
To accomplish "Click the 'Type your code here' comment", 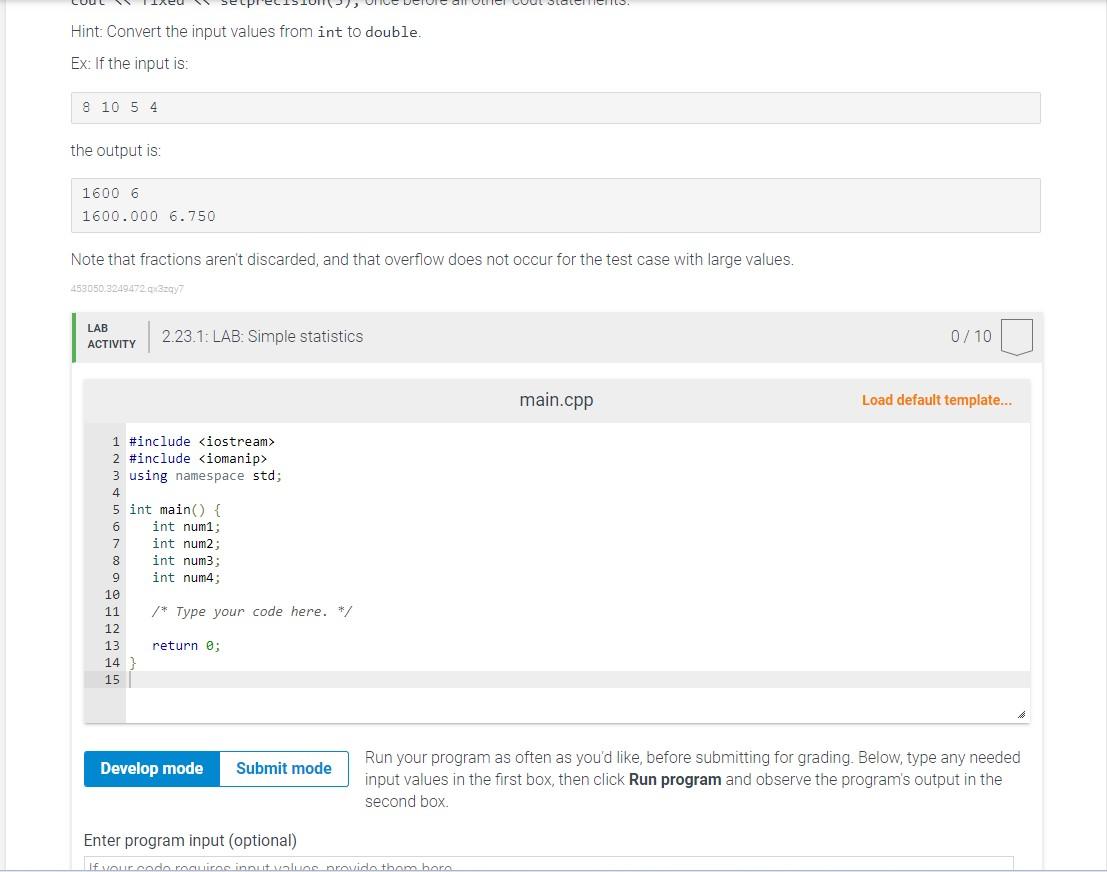I will point(251,611).
